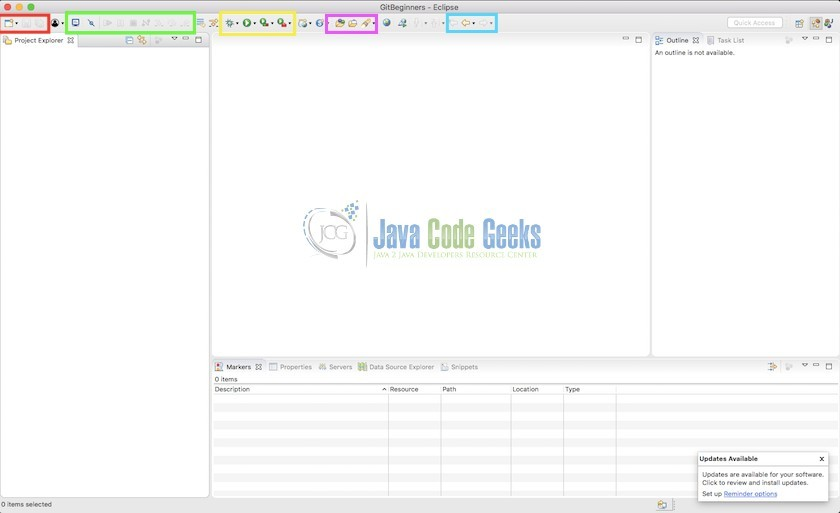Select the Outline tab
The image size is (840, 513).
click(x=677, y=40)
